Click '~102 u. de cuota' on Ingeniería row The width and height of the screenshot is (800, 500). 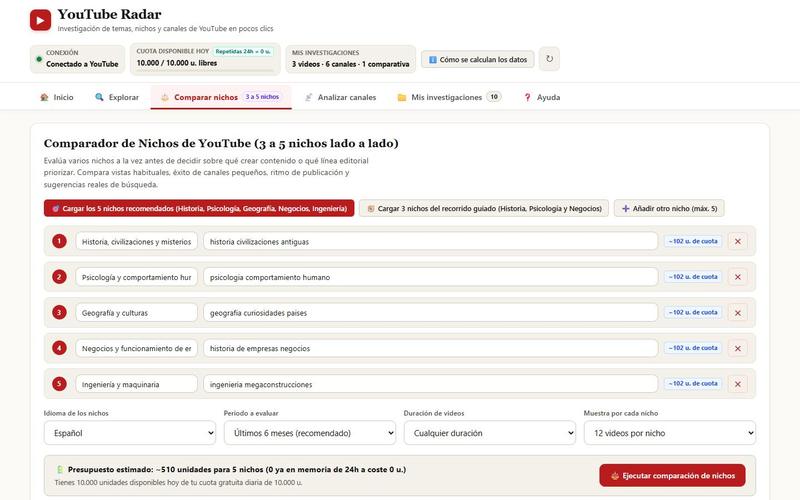tap(693, 383)
